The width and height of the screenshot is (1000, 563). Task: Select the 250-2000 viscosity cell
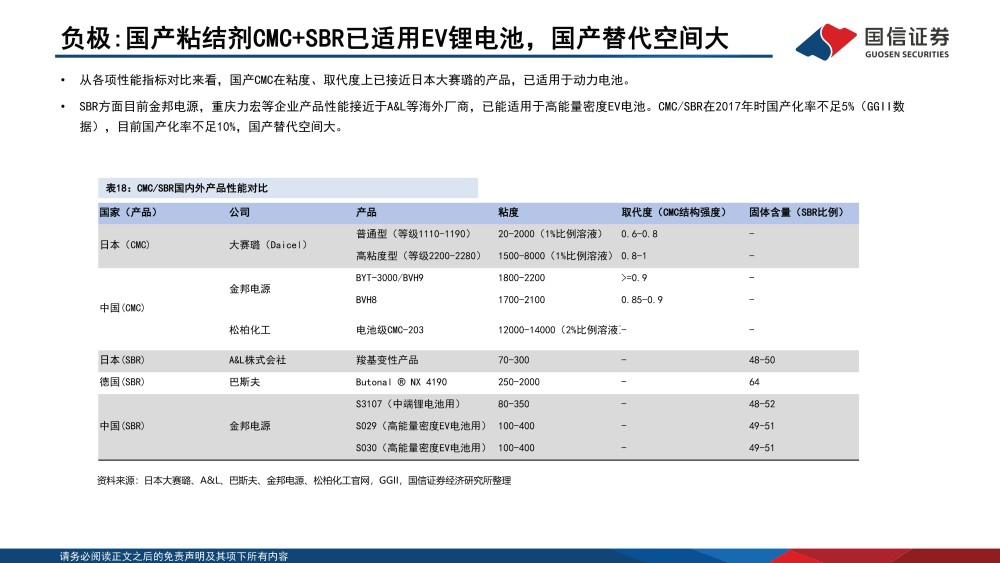pyautogui.click(x=518, y=382)
